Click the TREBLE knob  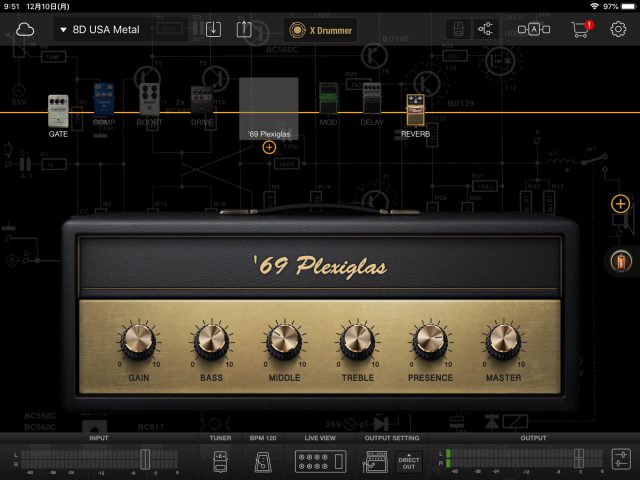[357, 340]
